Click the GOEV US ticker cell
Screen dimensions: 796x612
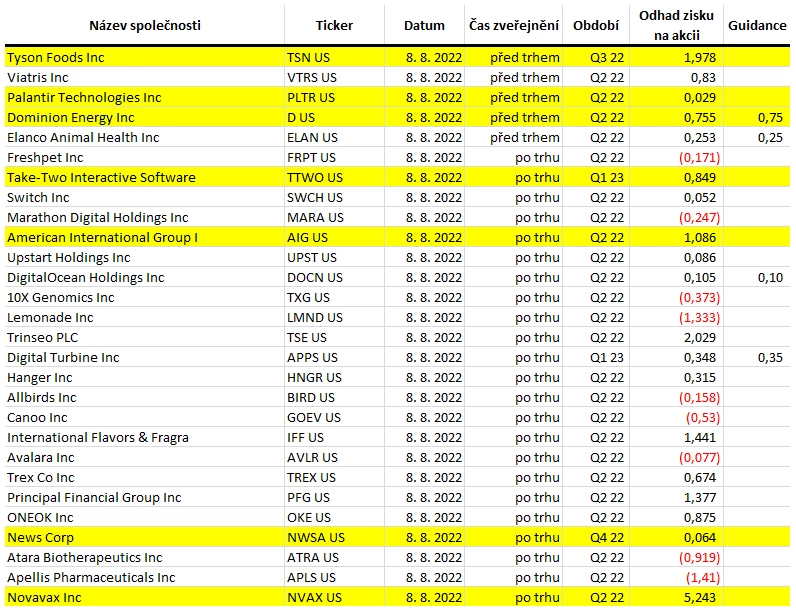[x=334, y=417]
